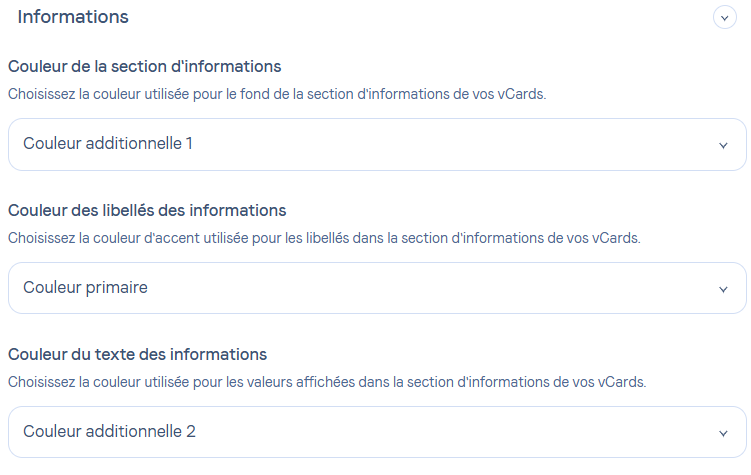
Task: Select the Couleur primaire value text
Action: pyautogui.click(x=85, y=288)
